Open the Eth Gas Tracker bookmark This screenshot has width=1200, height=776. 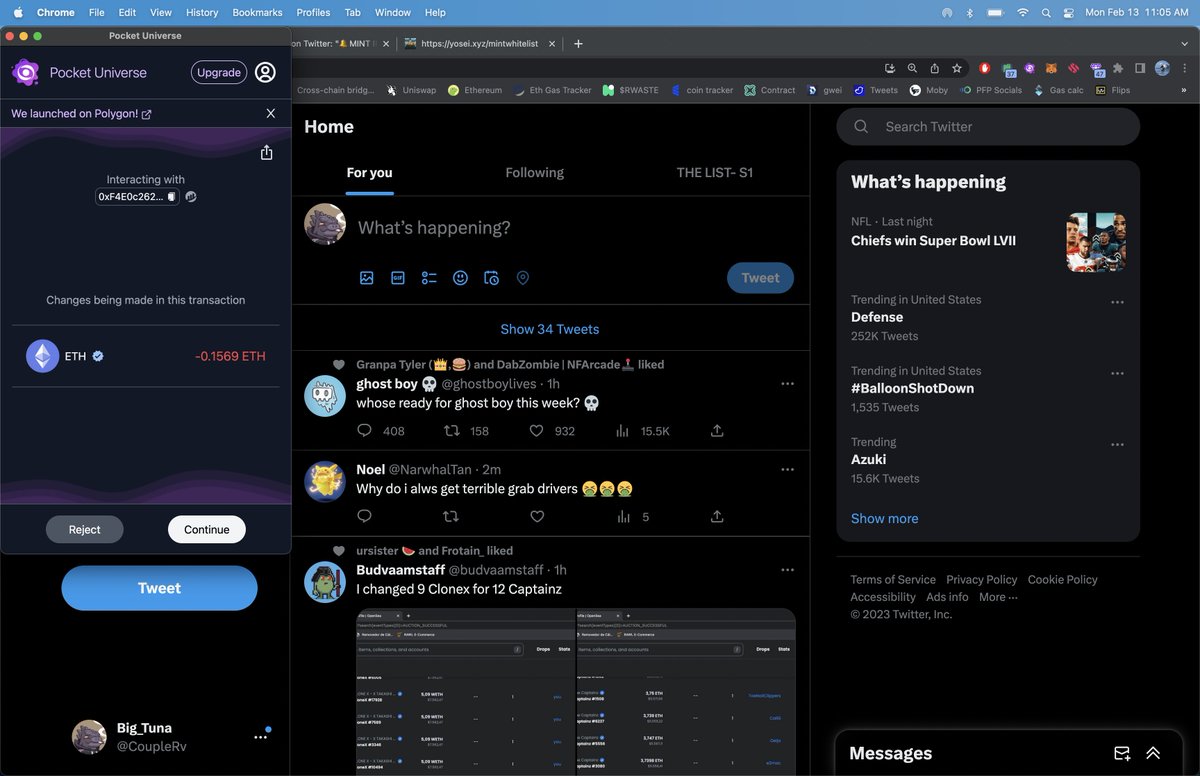click(552, 90)
